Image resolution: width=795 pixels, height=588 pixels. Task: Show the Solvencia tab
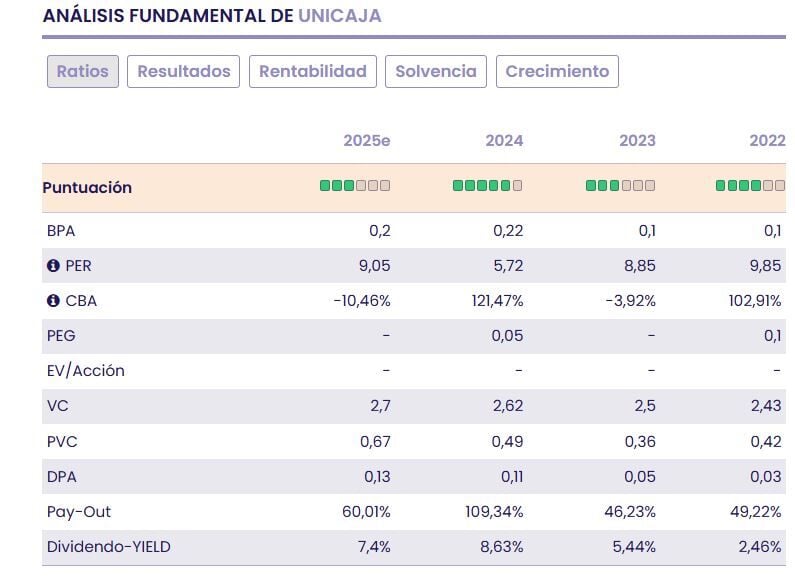click(436, 71)
